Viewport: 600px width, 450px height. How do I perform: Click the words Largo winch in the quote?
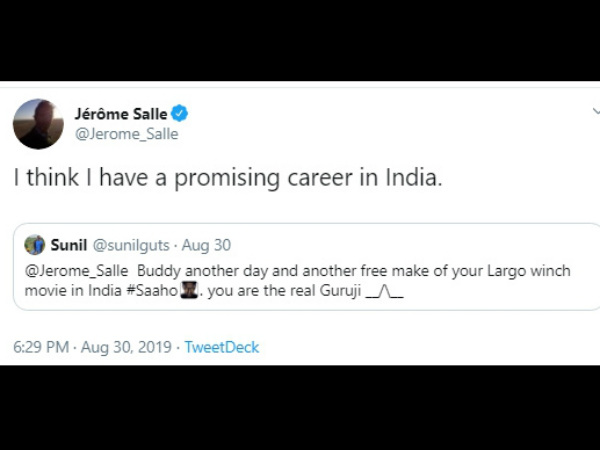(528, 271)
